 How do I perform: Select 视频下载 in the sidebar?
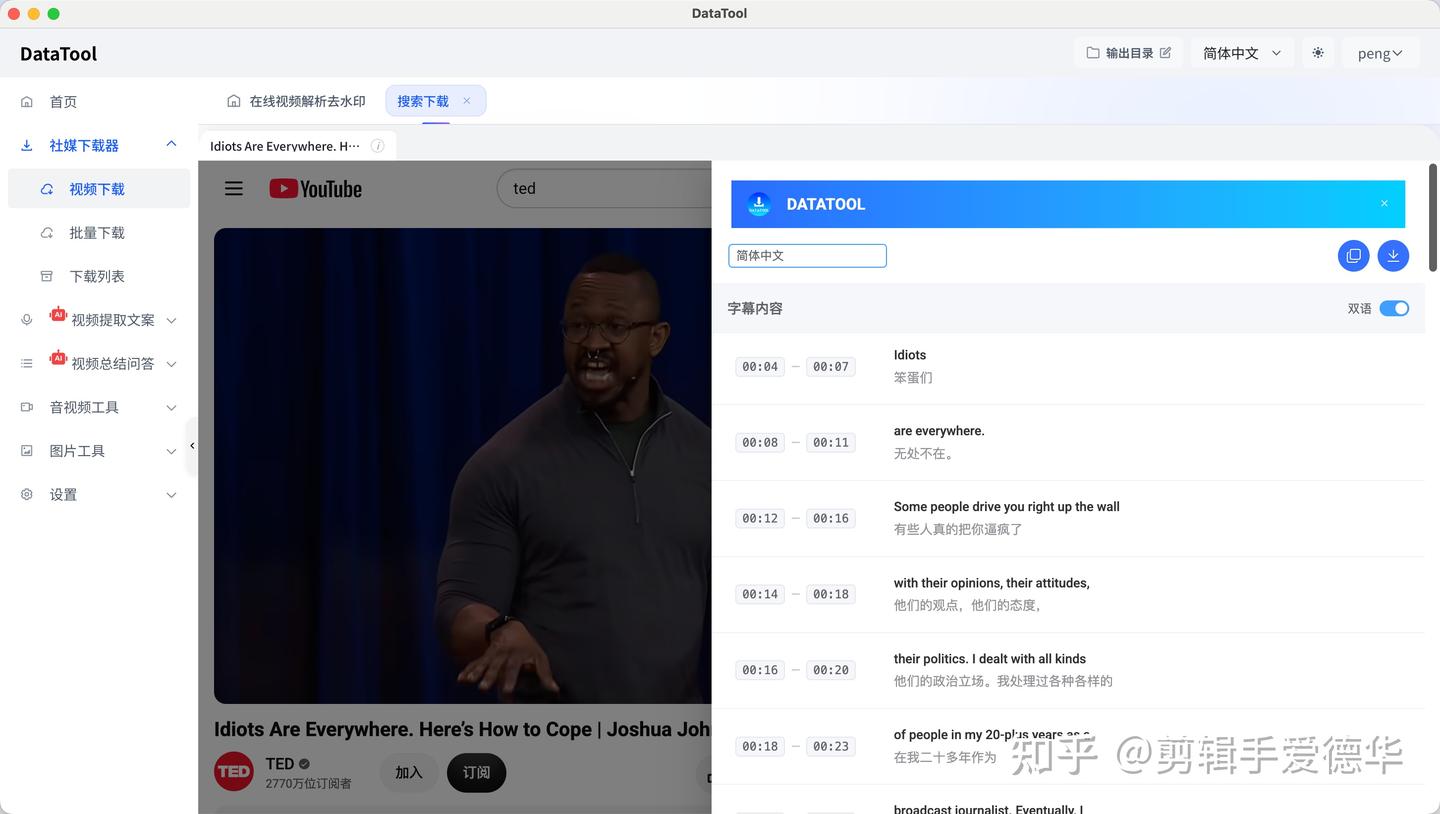point(98,189)
